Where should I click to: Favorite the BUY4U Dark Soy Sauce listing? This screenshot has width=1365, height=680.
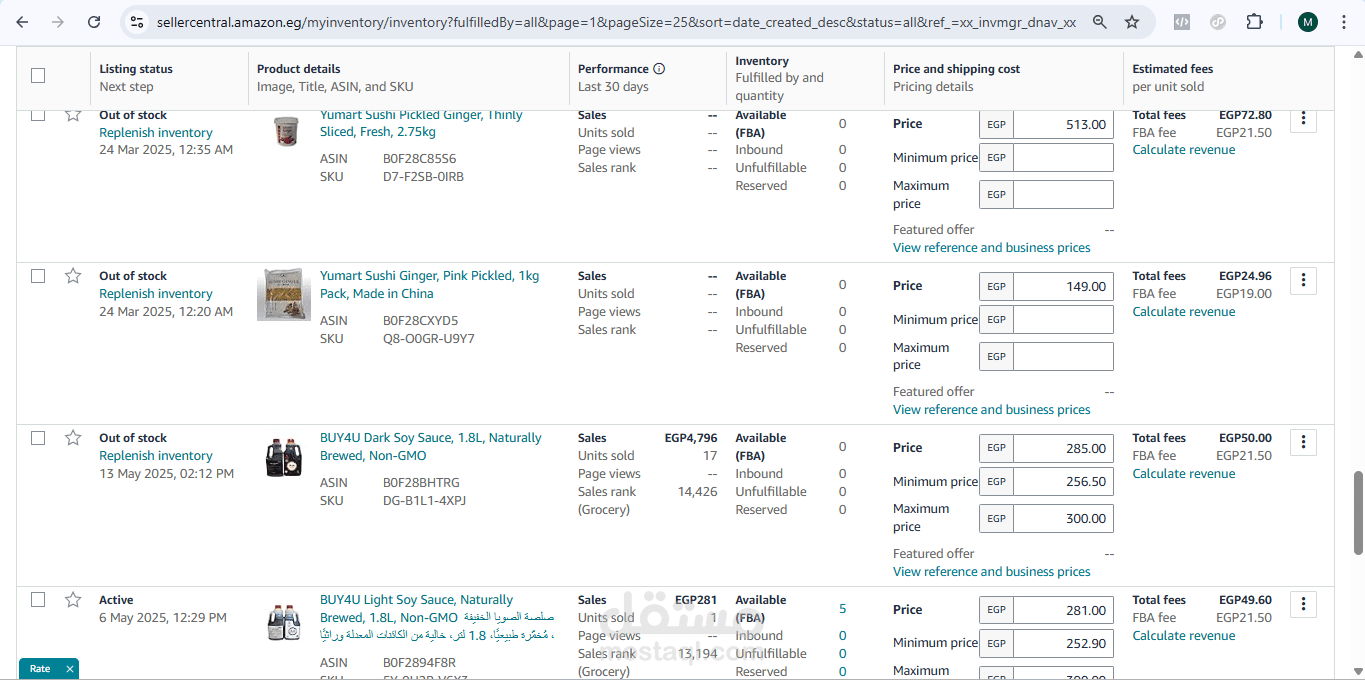click(73, 438)
